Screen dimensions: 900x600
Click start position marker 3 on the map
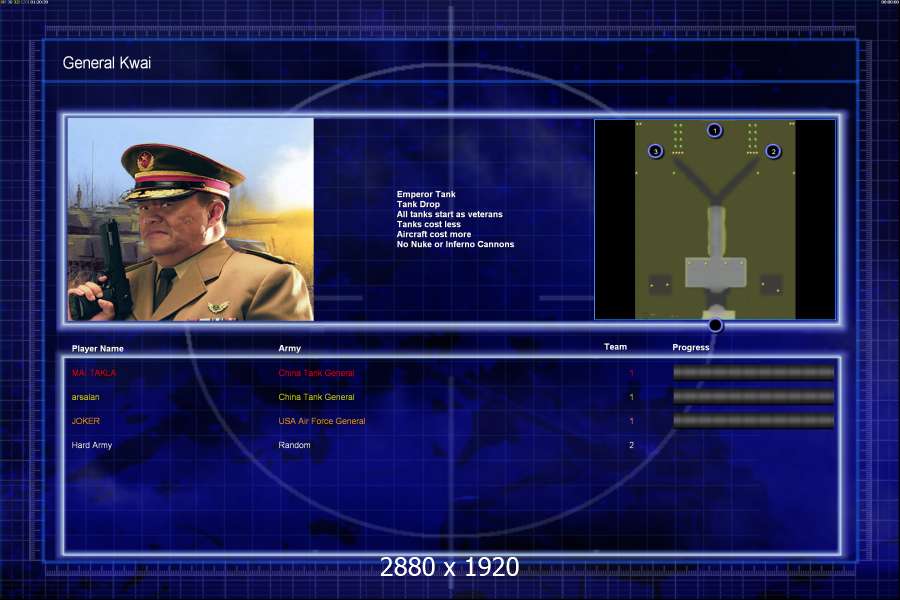coord(655,151)
